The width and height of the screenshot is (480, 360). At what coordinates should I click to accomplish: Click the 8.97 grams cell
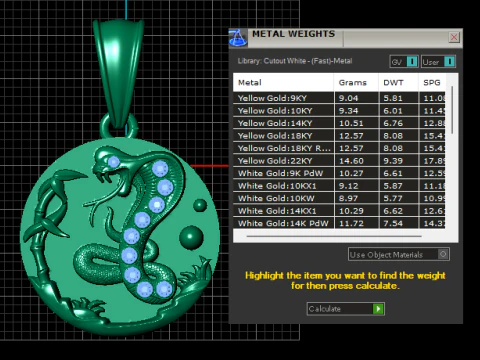(356, 198)
